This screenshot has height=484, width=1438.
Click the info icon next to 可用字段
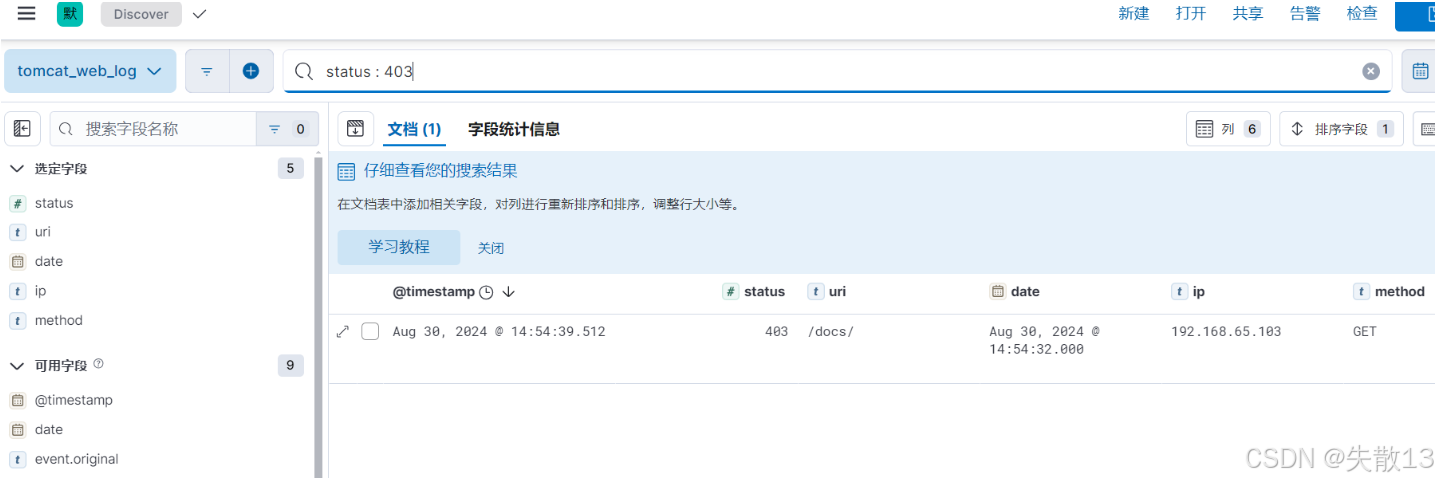click(98, 365)
